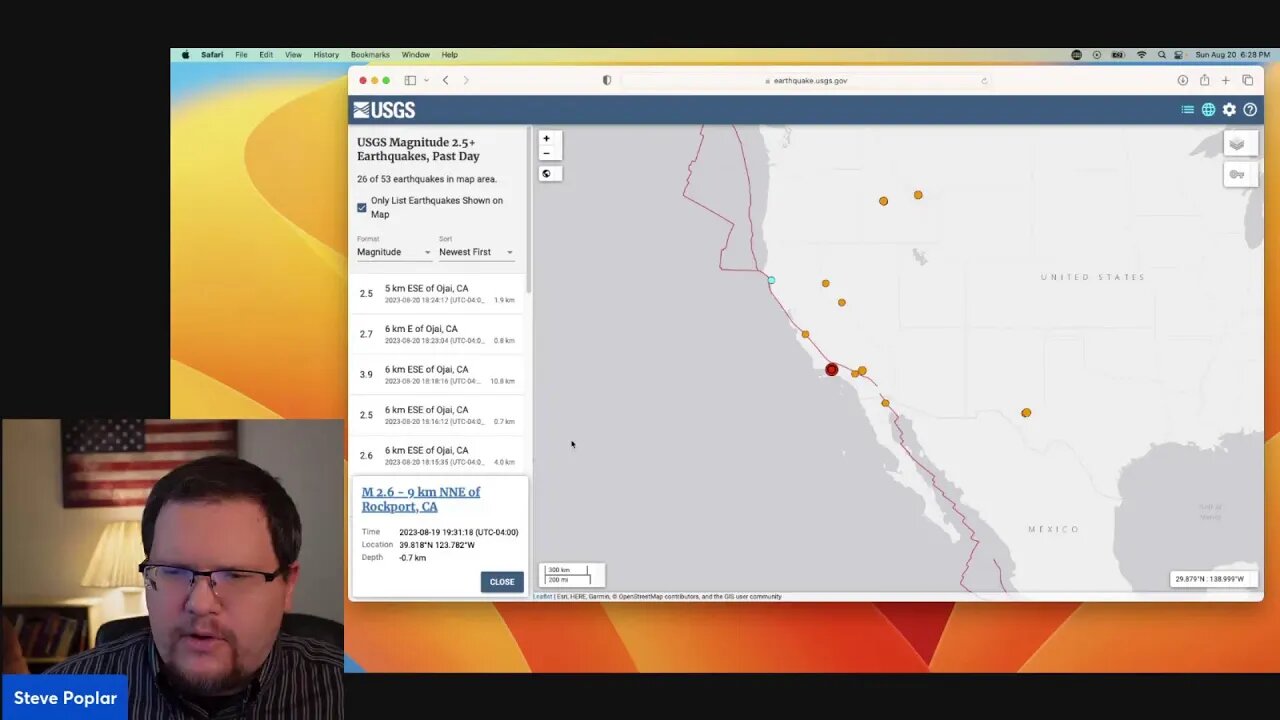Select the cyan earthquake marker near coast

click(771, 280)
